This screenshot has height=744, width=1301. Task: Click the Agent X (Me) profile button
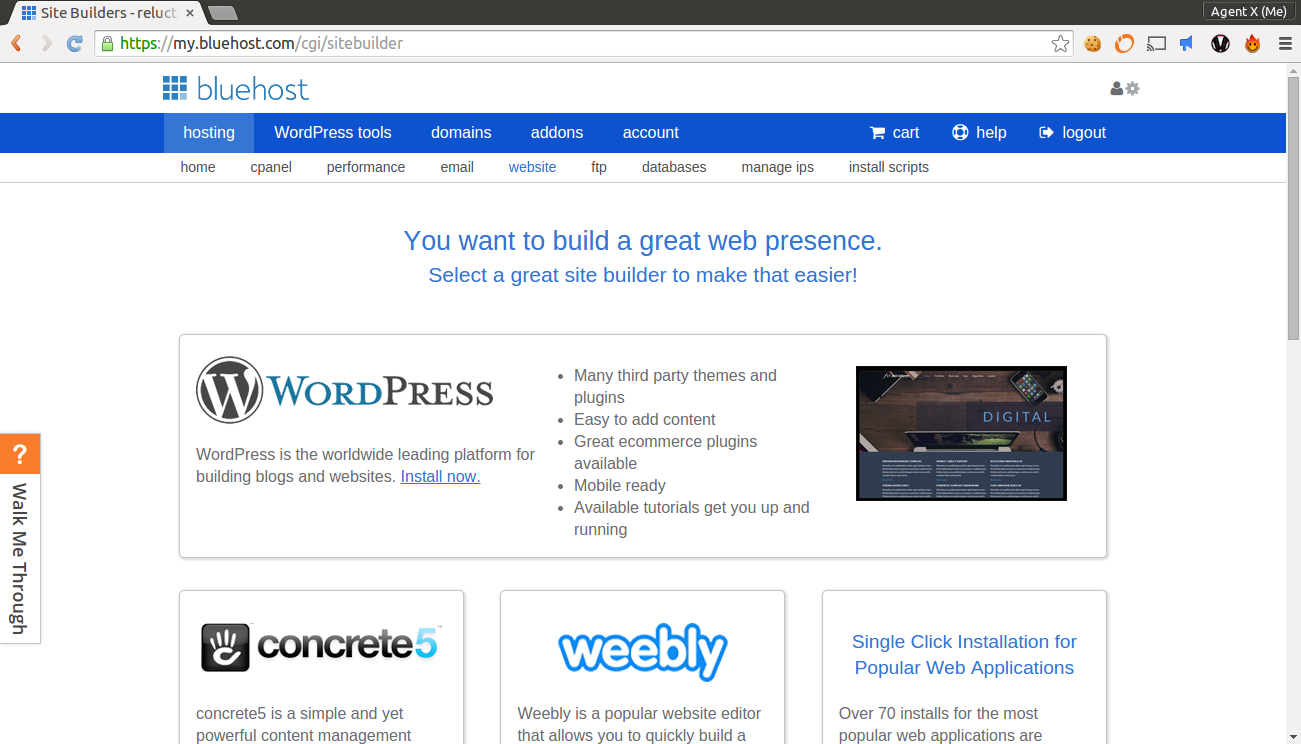1248,11
